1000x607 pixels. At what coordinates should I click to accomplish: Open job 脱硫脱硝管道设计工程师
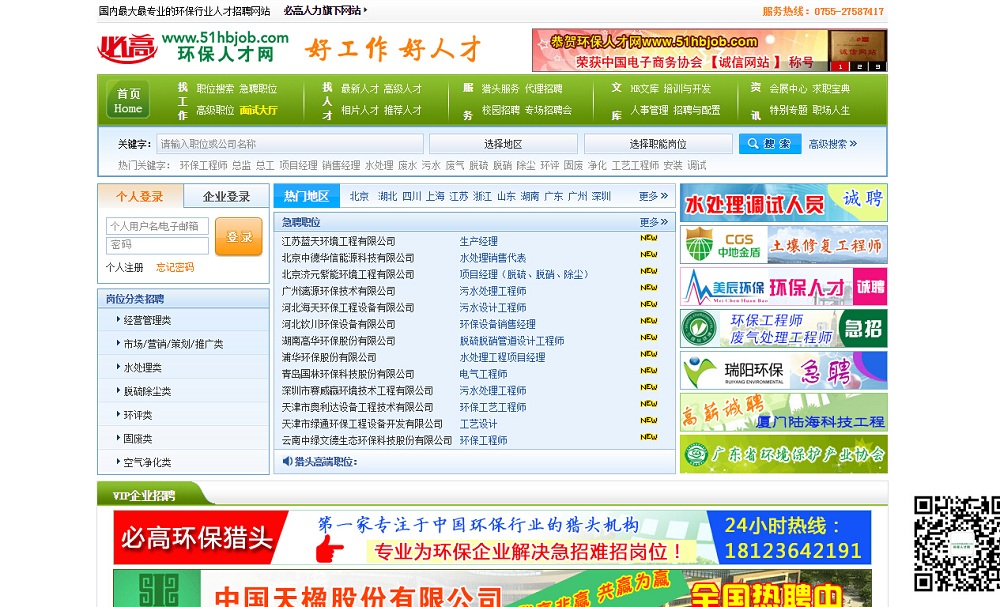click(x=511, y=340)
